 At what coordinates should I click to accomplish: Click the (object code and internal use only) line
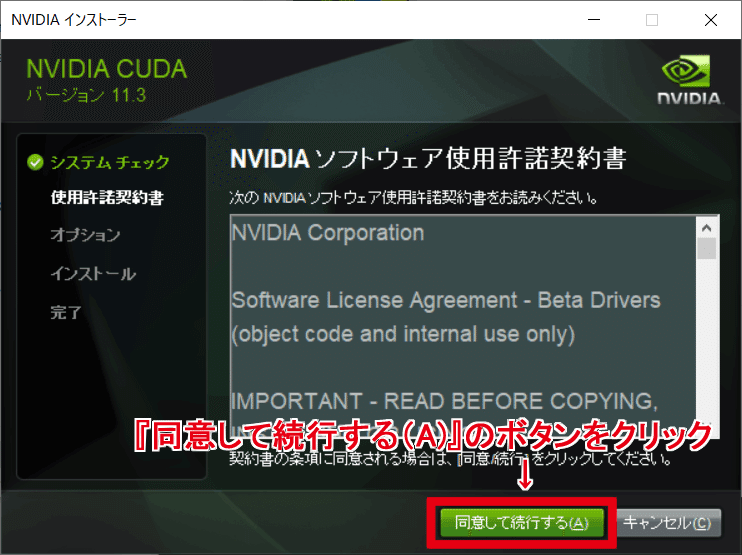(403, 334)
